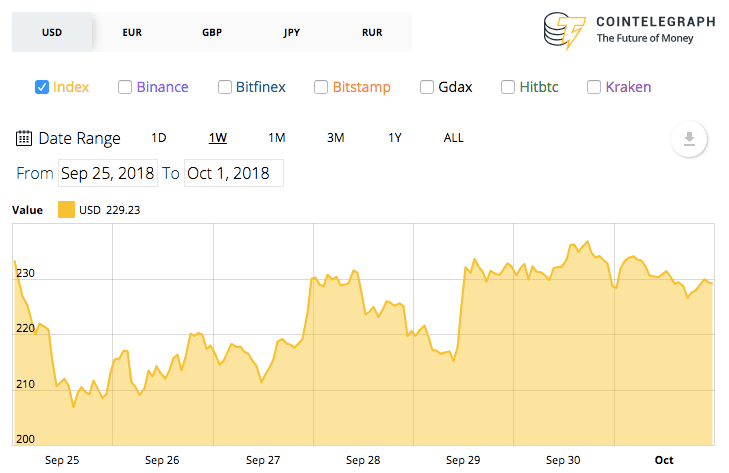The height and width of the screenshot is (473, 729).
Task: Select the 1W range option
Action: tap(218, 138)
